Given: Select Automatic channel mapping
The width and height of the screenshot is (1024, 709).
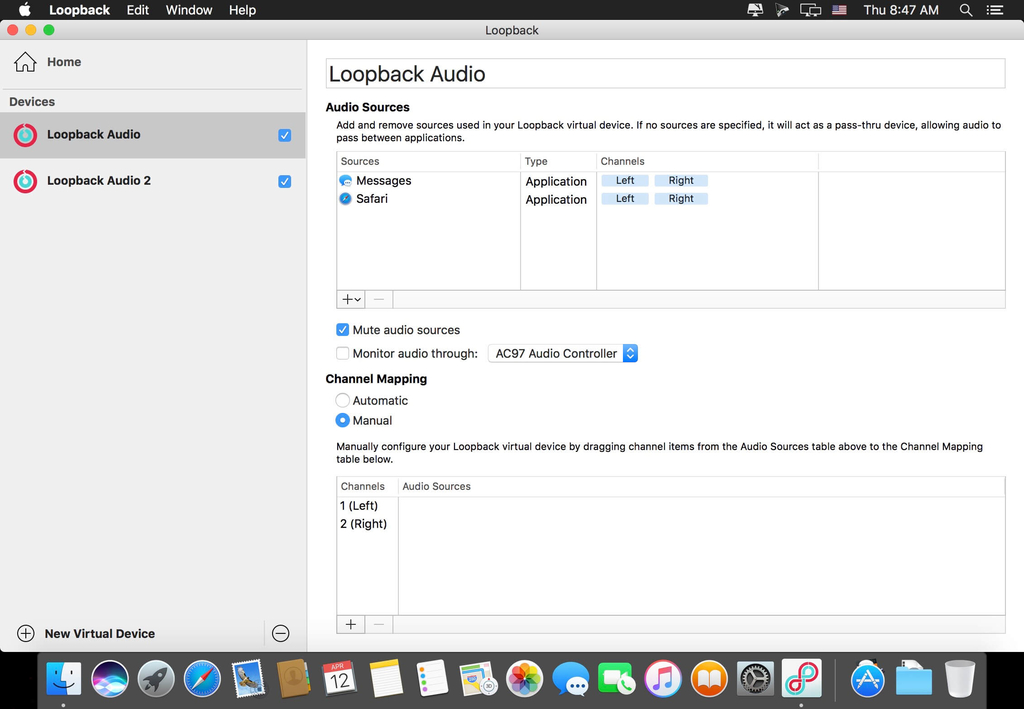Looking at the screenshot, I should pos(343,400).
